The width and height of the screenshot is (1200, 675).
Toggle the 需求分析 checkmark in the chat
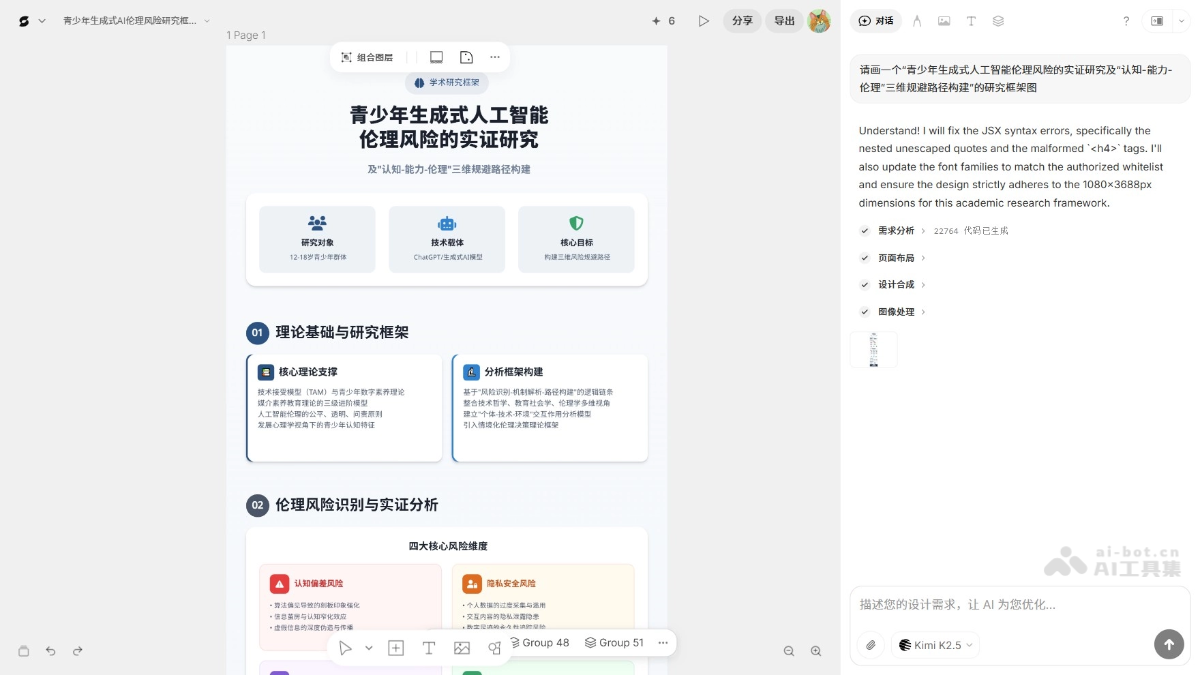point(864,230)
